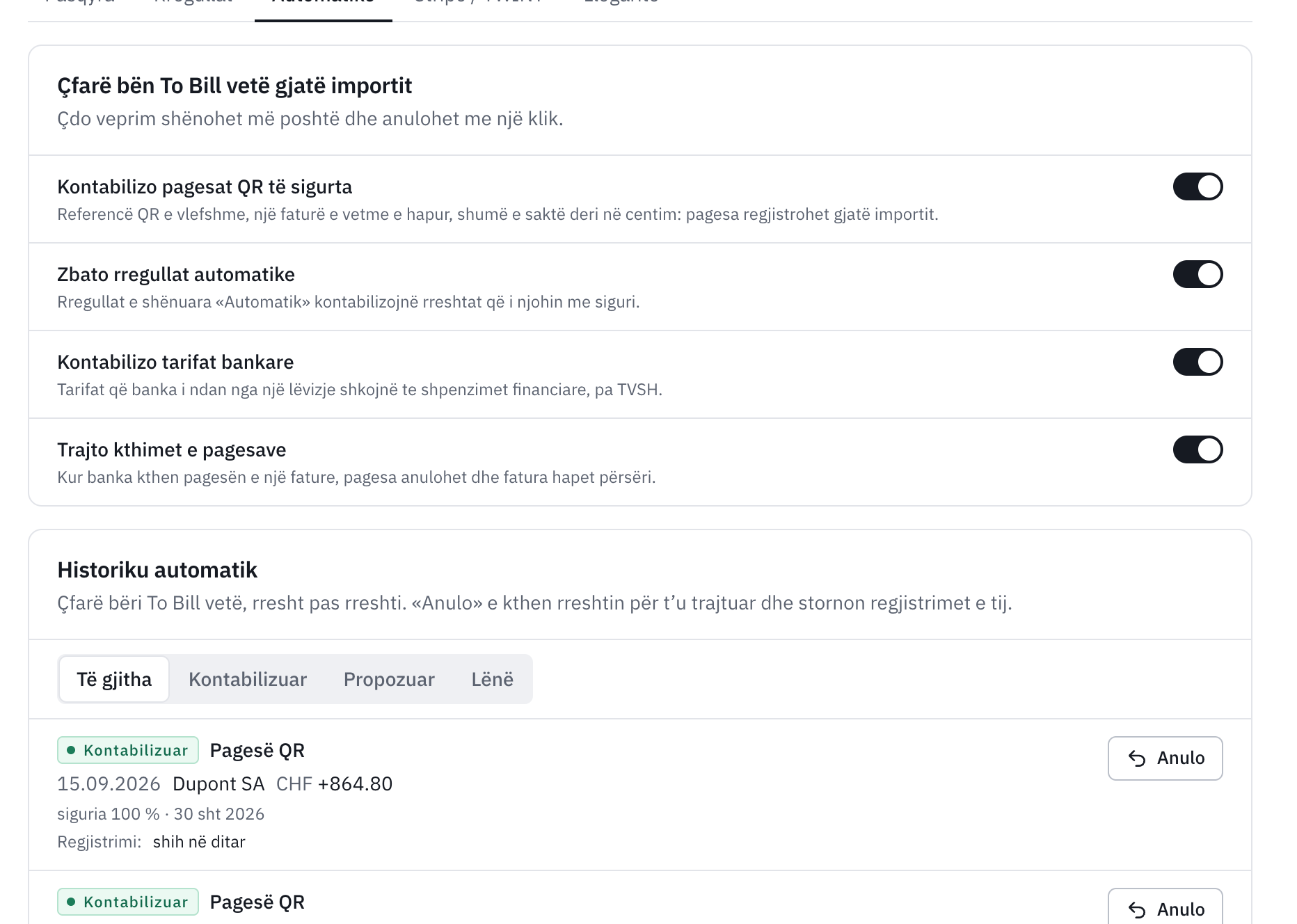
Task: Click undo arrow icon for Dupont SA payment
Action: (x=1137, y=758)
